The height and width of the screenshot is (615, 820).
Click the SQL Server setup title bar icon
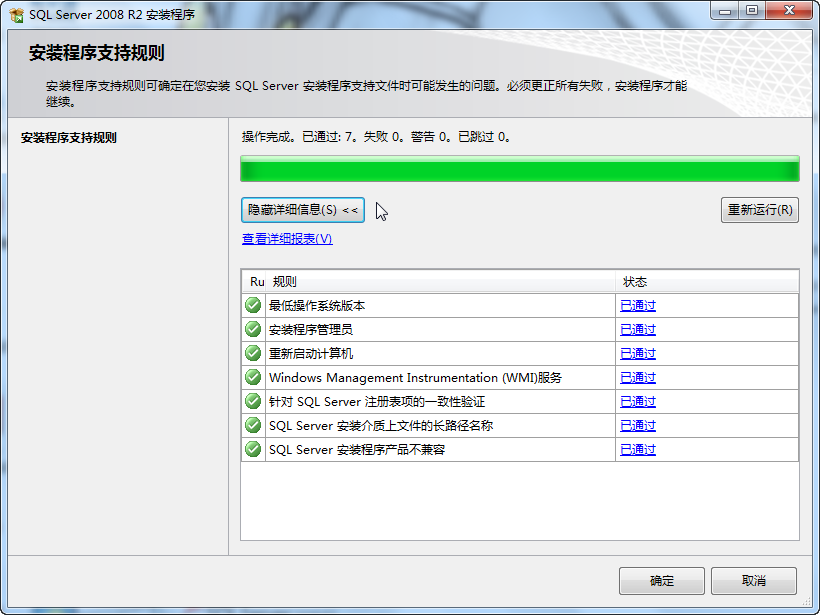(x=17, y=15)
